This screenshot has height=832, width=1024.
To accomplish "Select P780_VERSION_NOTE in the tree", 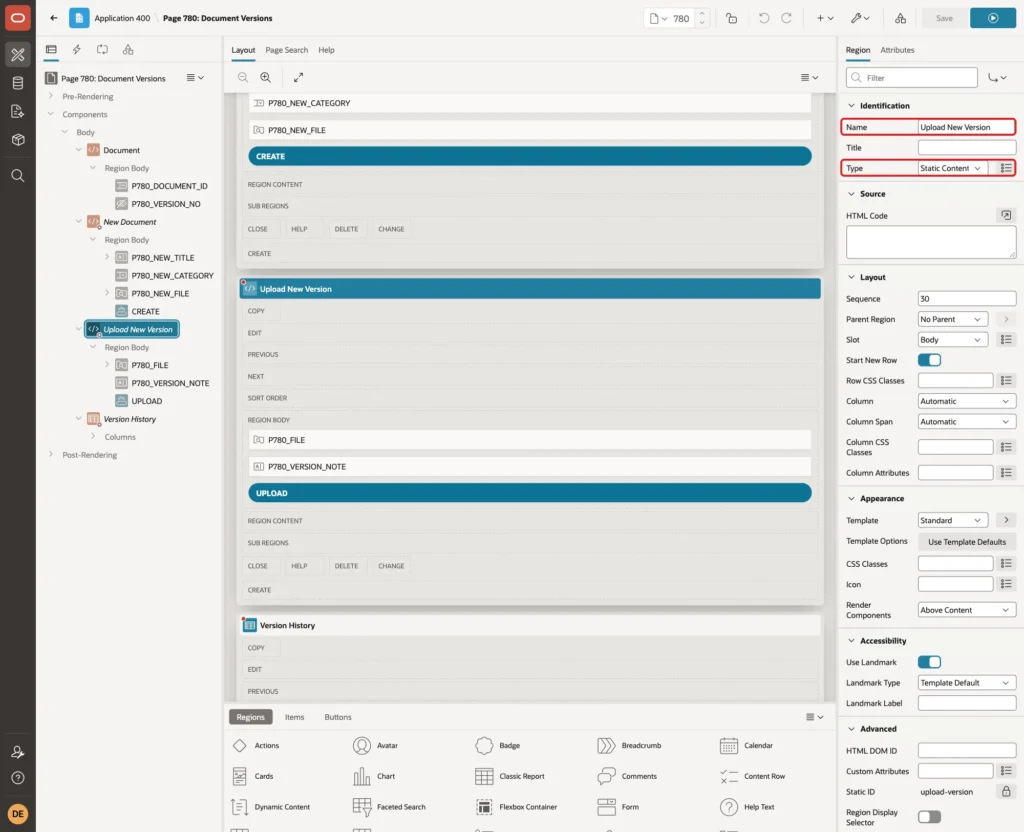I will click(x=170, y=383).
